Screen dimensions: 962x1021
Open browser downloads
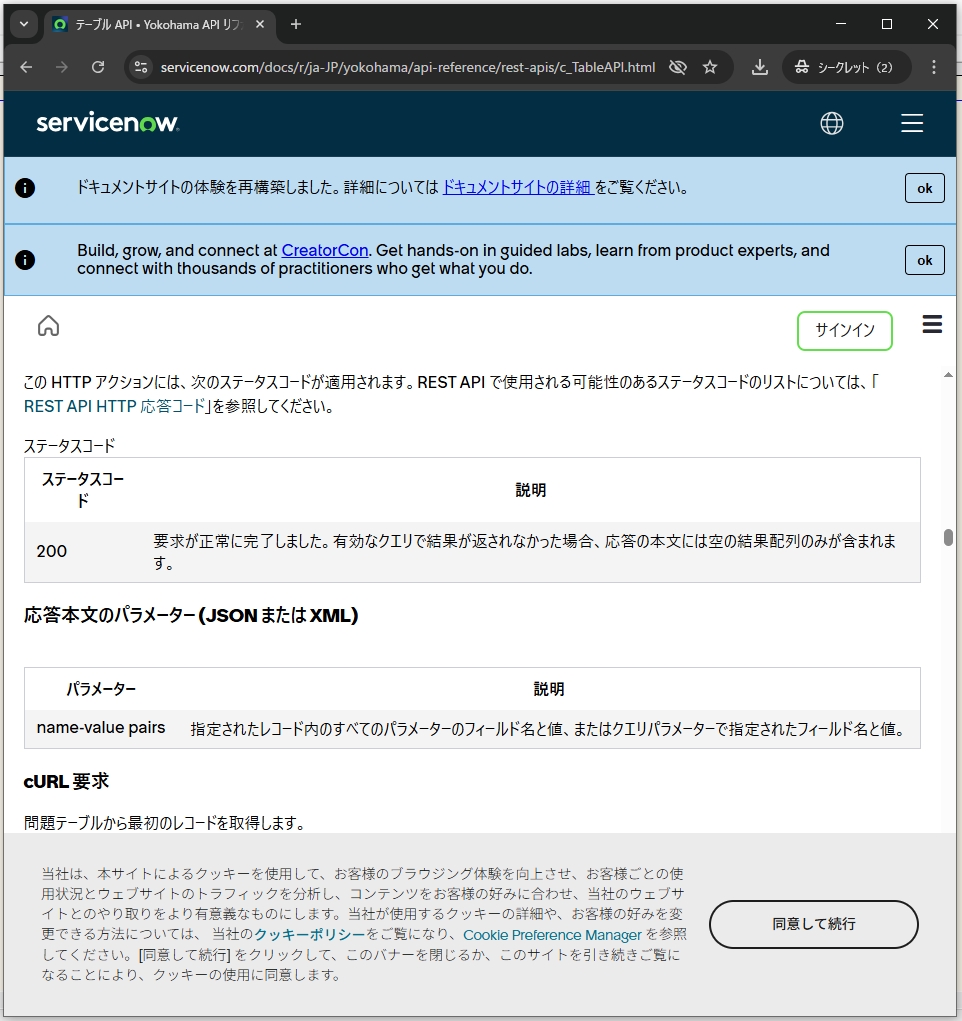pos(759,67)
